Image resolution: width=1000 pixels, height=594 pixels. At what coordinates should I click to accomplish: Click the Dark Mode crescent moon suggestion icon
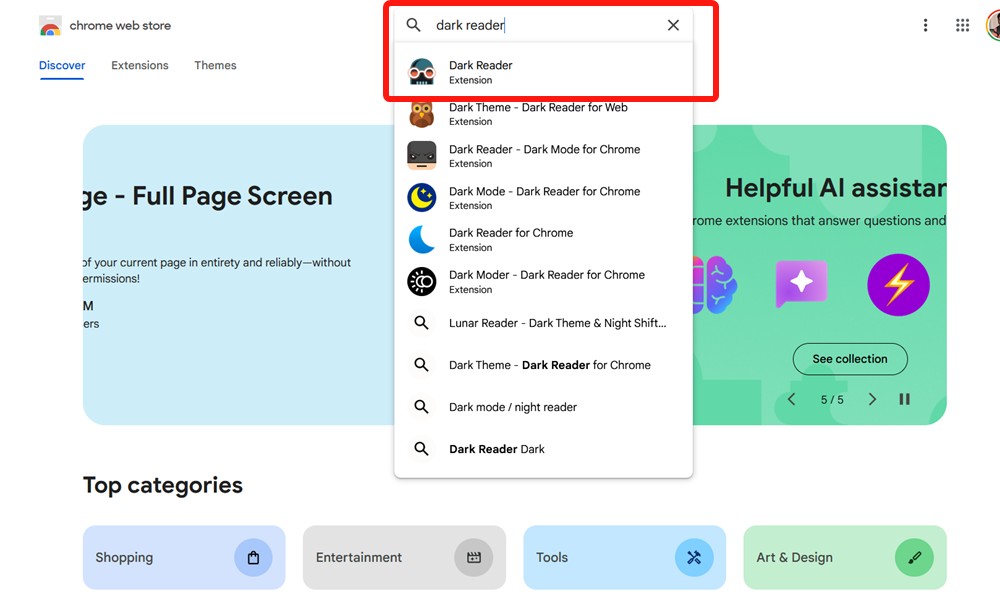pyautogui.click(x=421, y=197)
